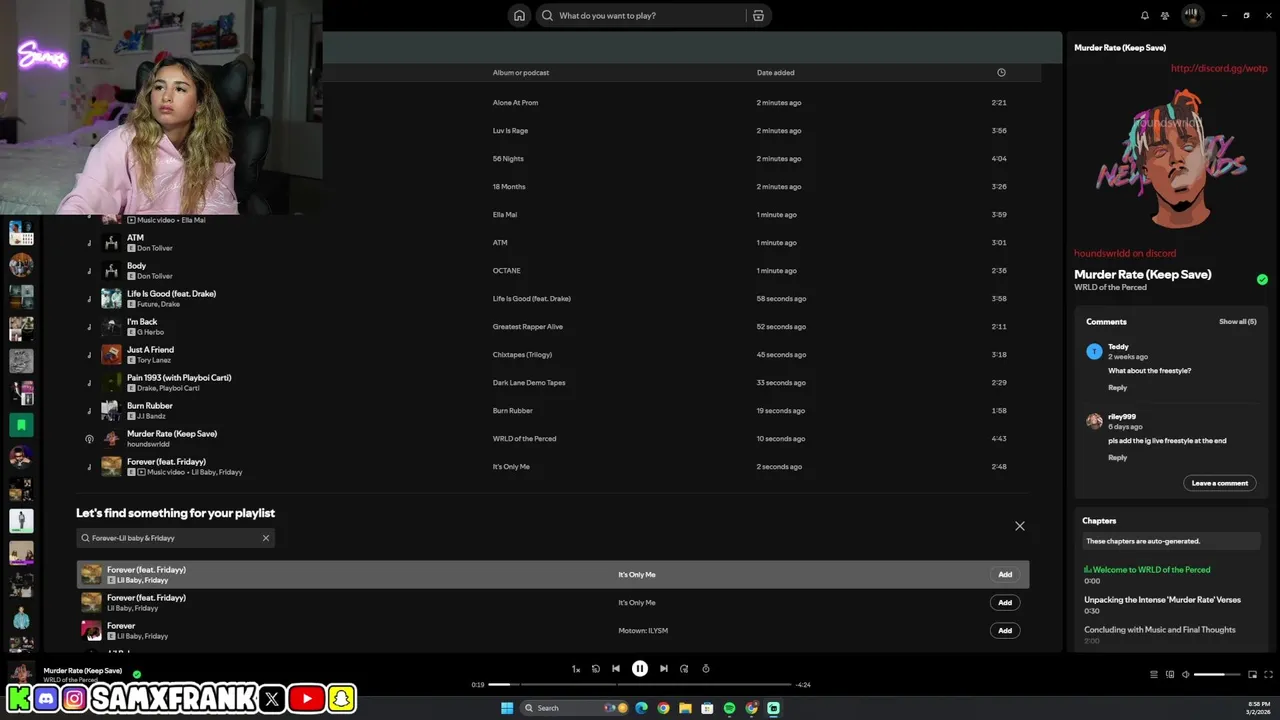Go to Spotify Home icon
This screenshot has height=720, width=1280.
click(x=519, y=15)
